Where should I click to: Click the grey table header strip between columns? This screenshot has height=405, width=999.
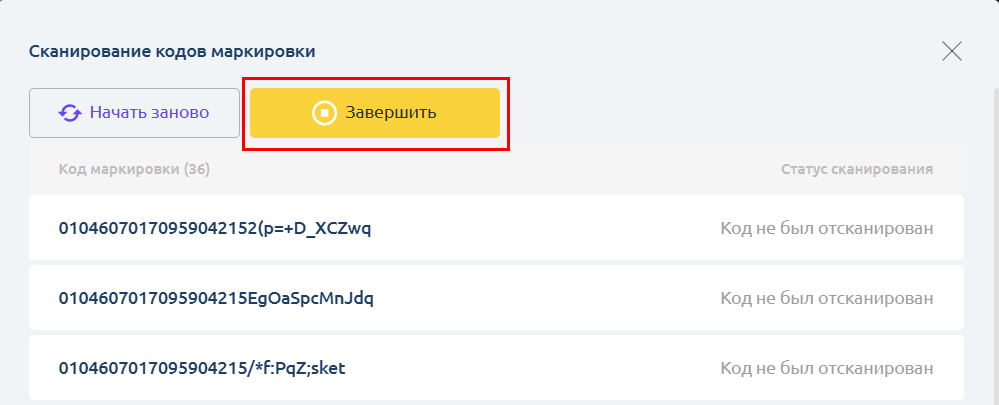[497, 169]
